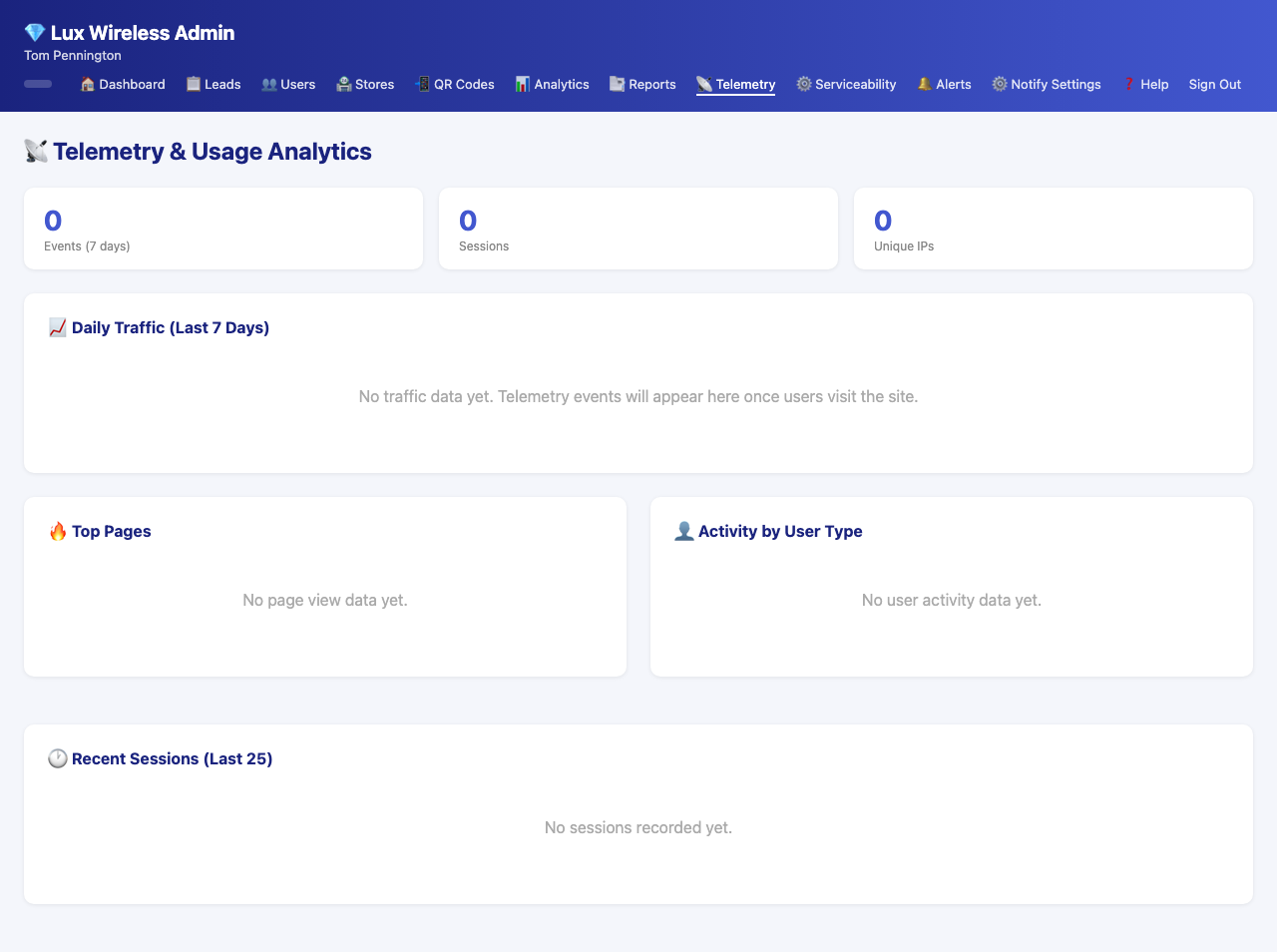Go to the Serviceability page
This screenshot has width=1277, height=952.
(846, 85)
